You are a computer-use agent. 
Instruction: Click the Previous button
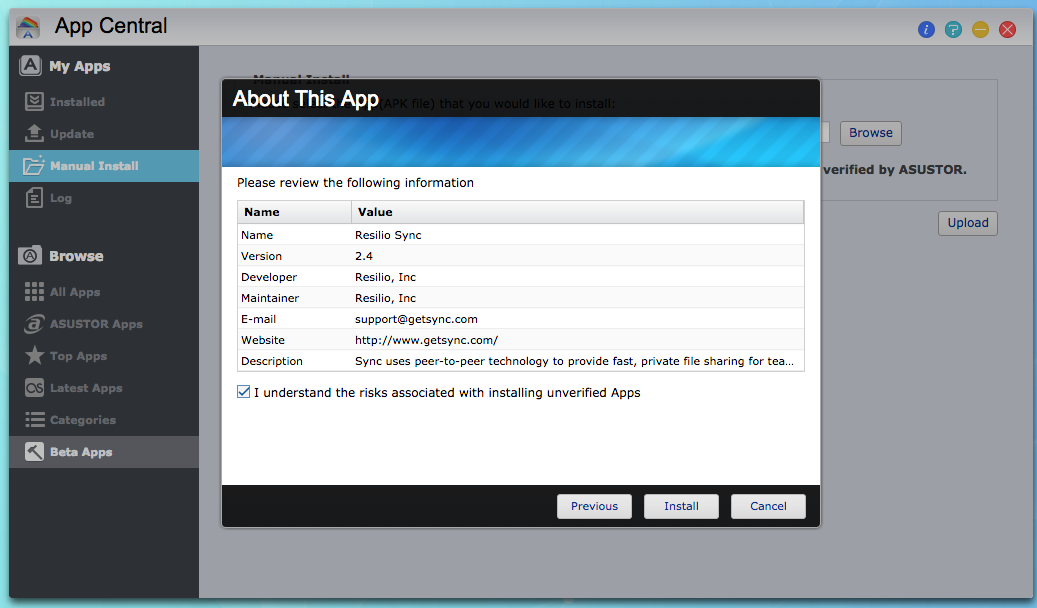click(x=594, y=506)
